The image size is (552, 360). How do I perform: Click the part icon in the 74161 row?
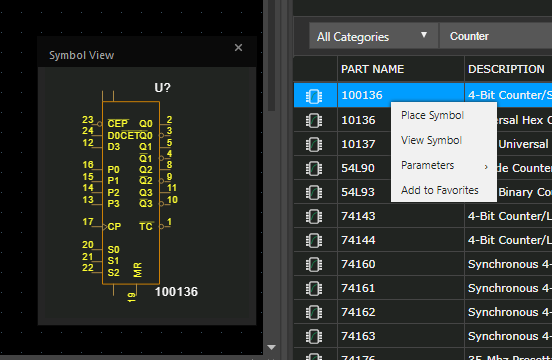314,288
